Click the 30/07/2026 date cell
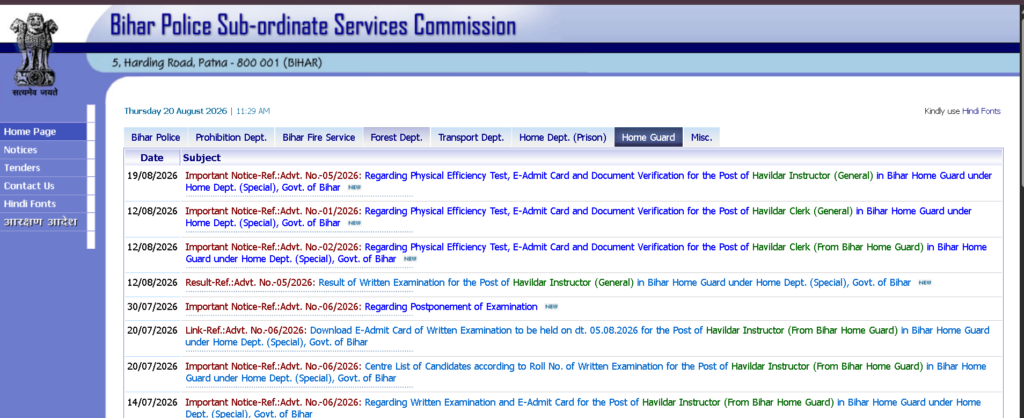Image resolution: width=1024 pixels, height=418 pixels. 152,306
